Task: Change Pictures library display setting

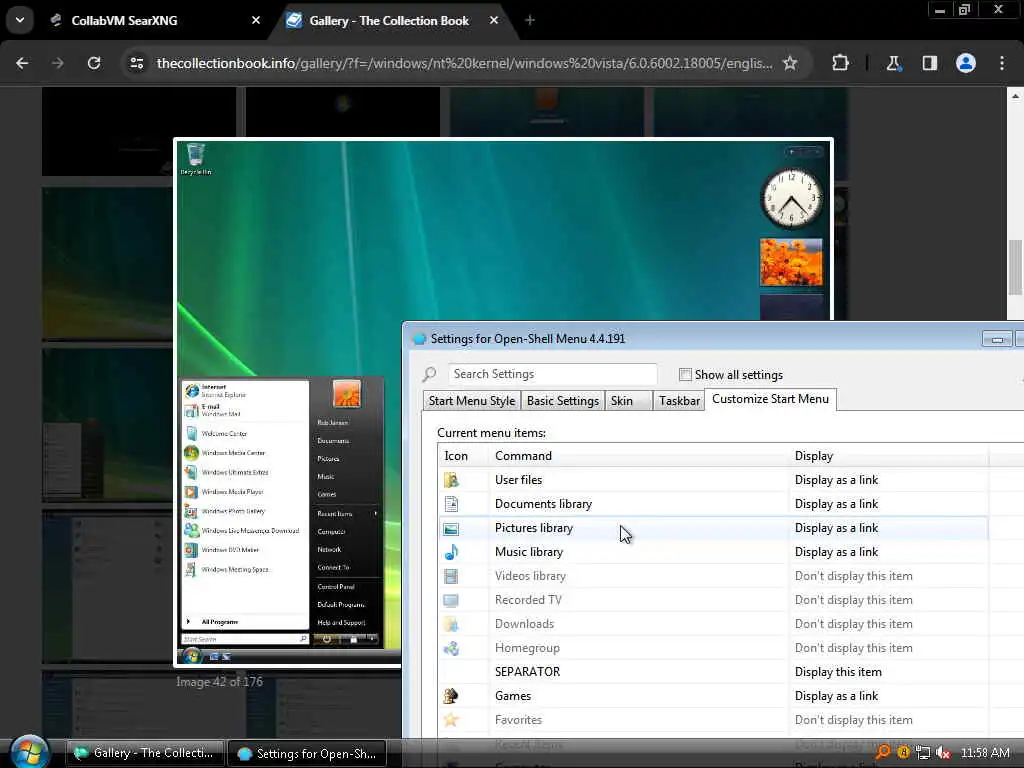Action: 837,528
